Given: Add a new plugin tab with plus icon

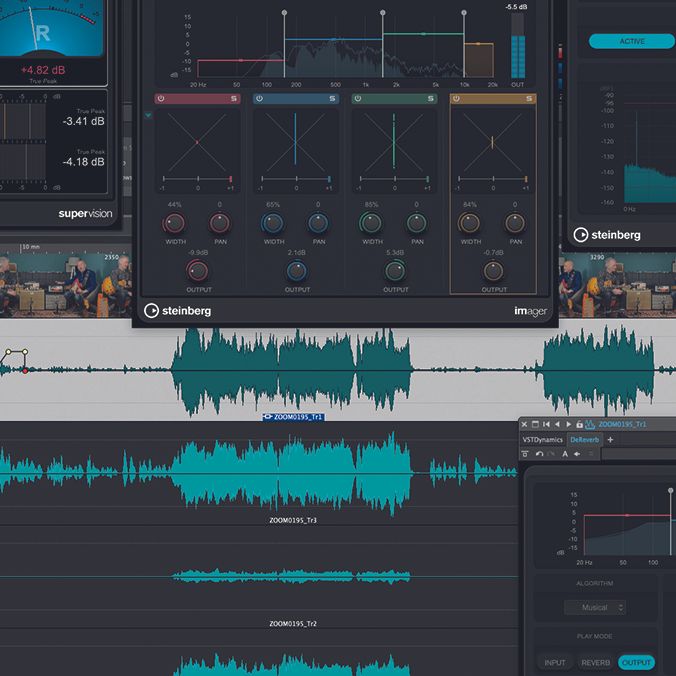Looking at the screenshot, I should (610, 440).
